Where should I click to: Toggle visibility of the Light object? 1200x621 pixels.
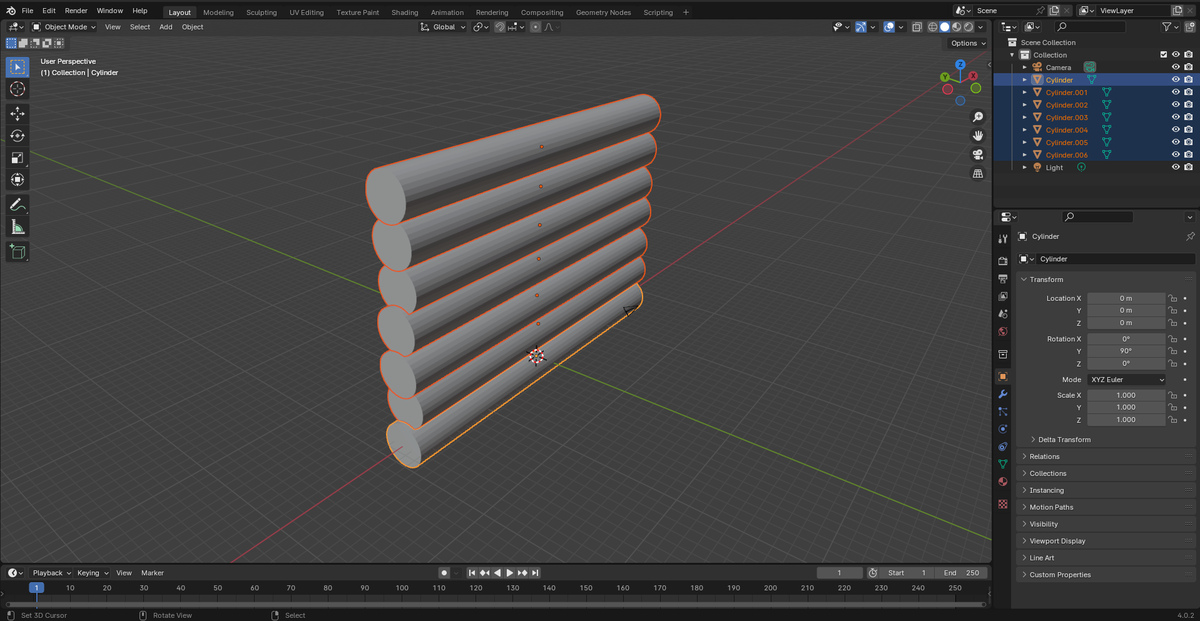tap(1175, 167)
